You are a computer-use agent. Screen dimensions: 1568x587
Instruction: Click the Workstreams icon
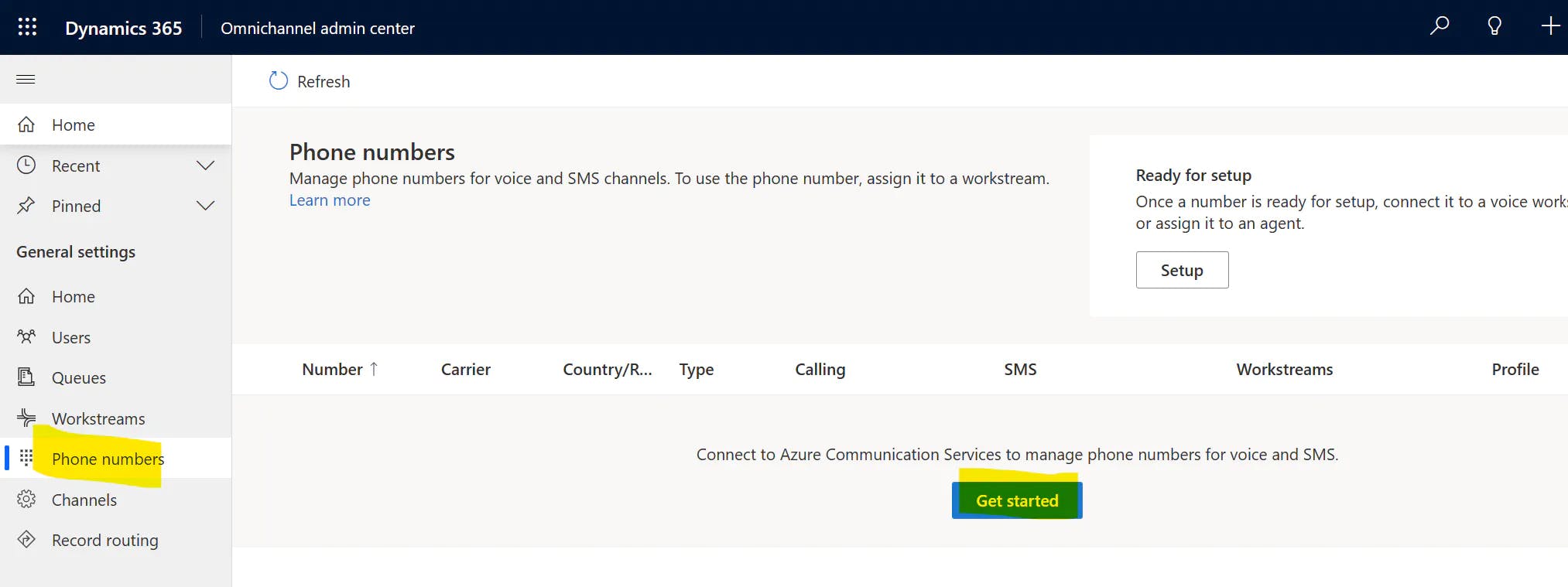click(x=26, y=418)
